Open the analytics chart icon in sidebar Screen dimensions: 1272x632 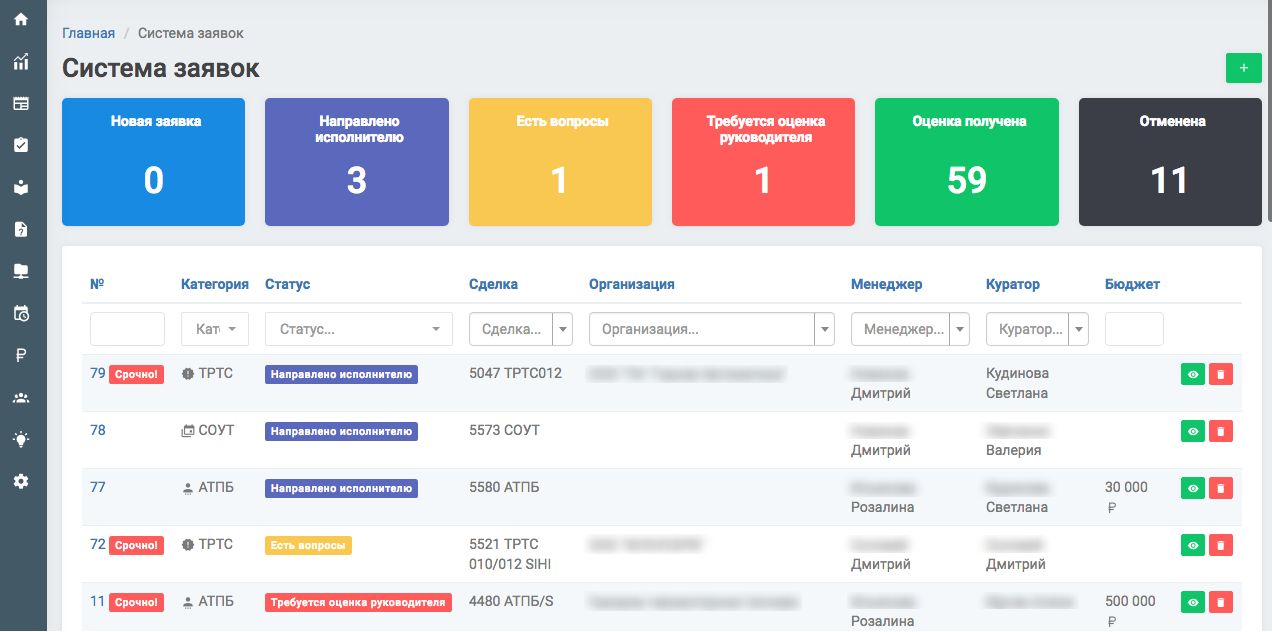(21, 62)
